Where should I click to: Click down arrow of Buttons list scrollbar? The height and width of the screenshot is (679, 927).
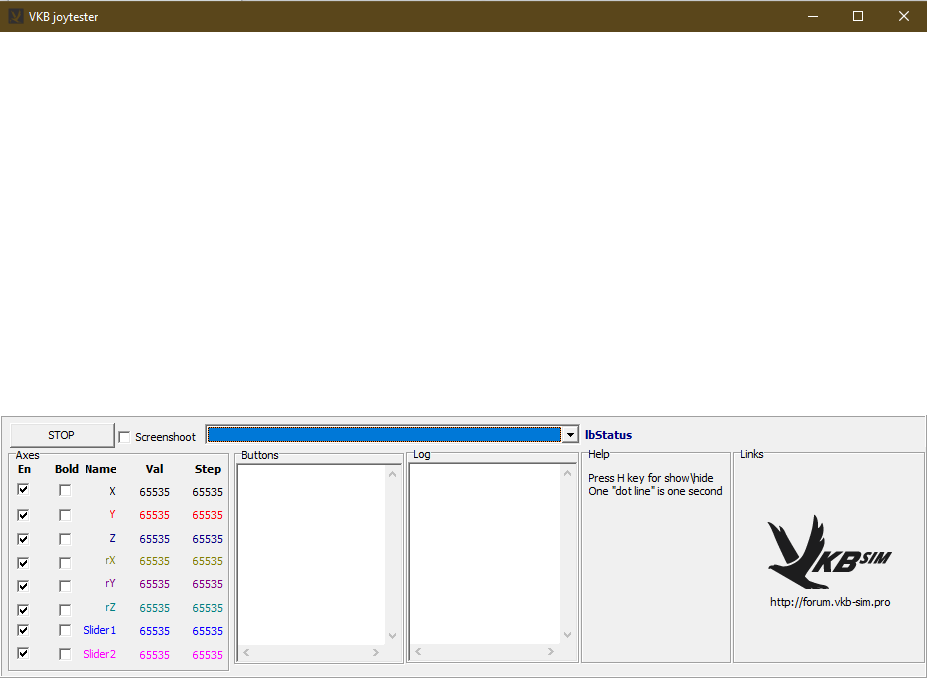(x=392, y=636)
